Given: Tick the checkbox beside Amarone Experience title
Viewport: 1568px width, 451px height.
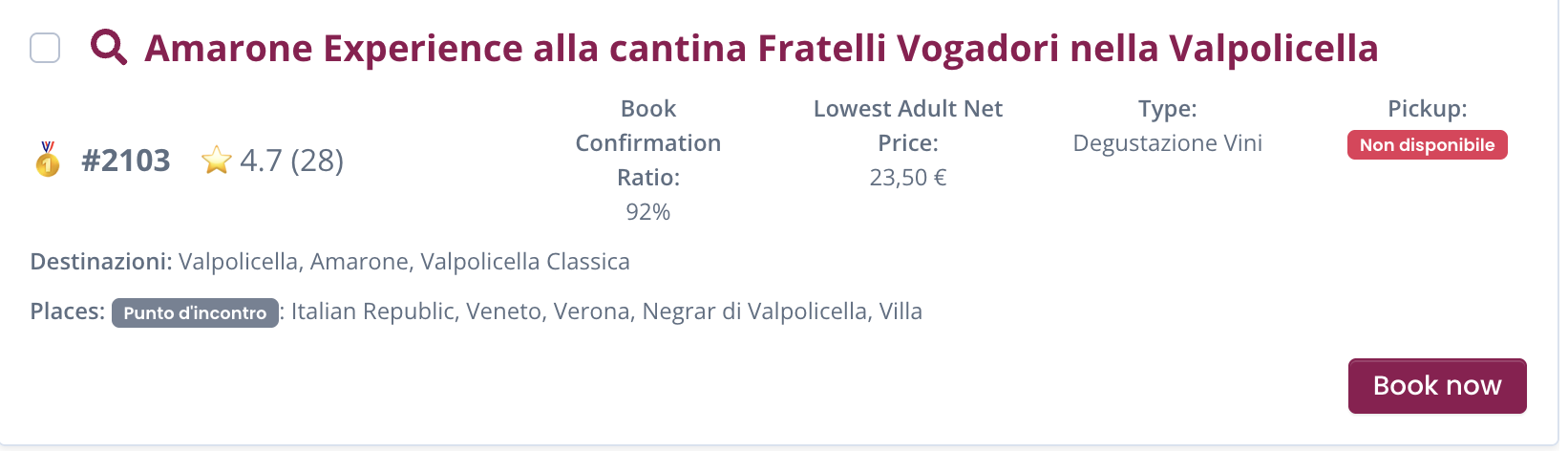Looking at the screenshot, I should (x=45, y=48).
